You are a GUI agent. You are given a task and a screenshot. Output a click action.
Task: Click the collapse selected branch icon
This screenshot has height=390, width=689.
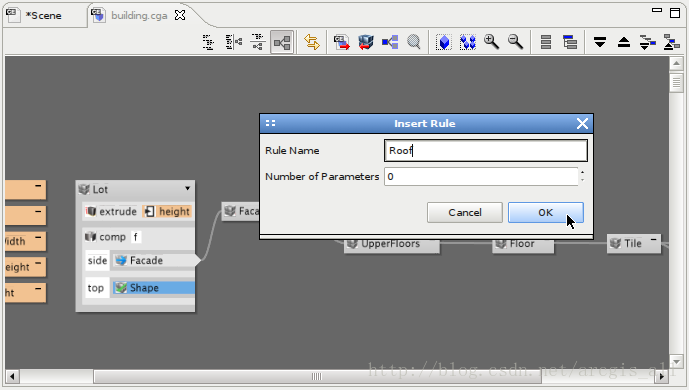click(x=671, y=42)
